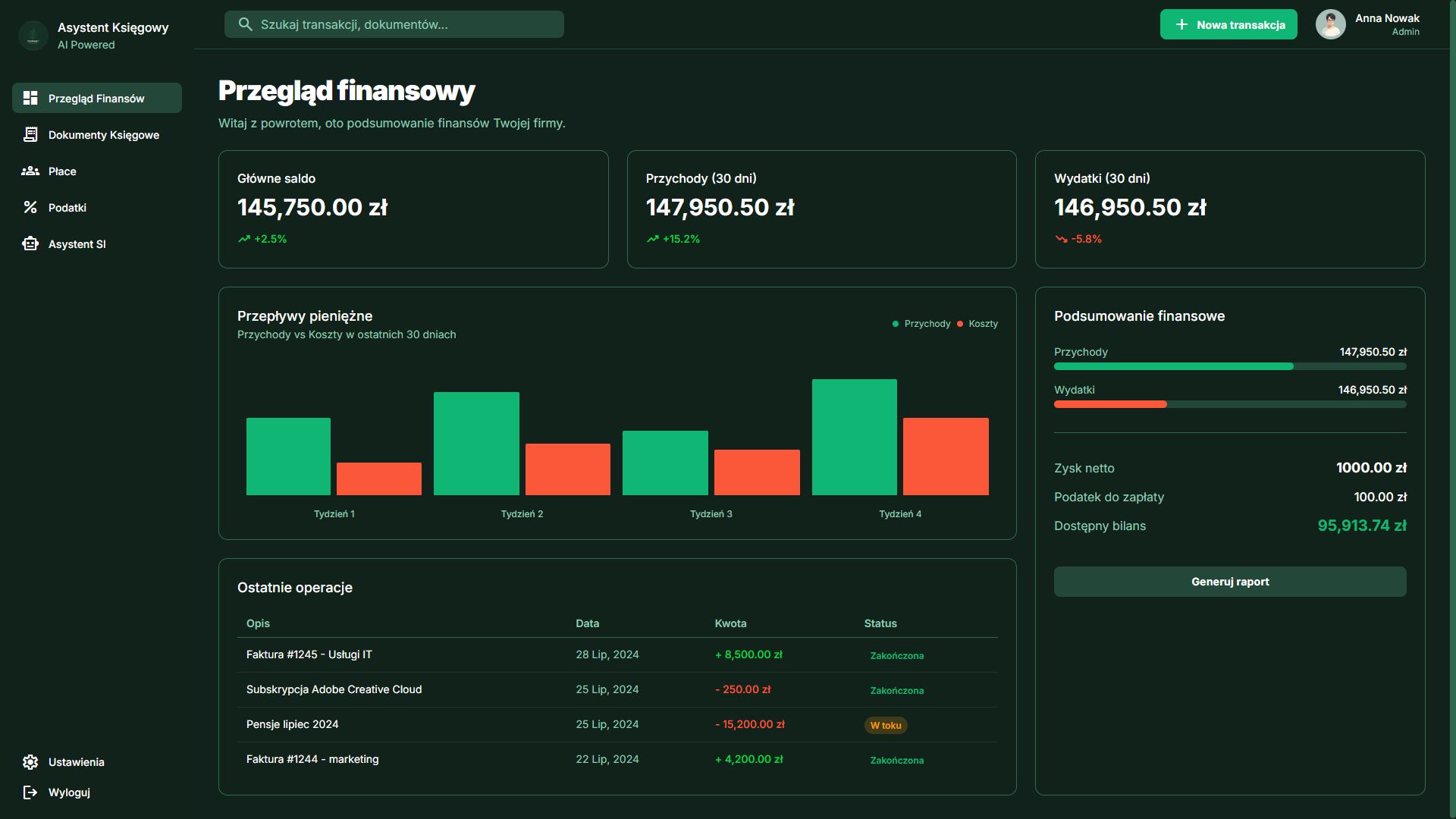The height and width of the screenshot is (819, 1456).
Task: Open Podatki menu item
Action: 67,208
